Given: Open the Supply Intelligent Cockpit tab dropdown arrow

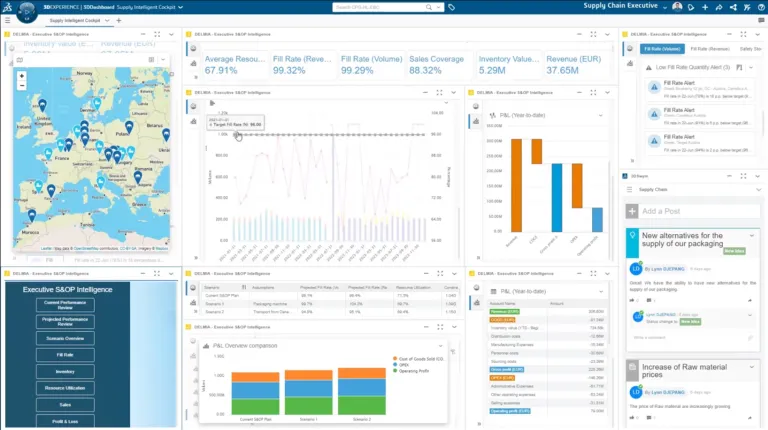Looking at the screenshot, I should tap(107, 21).
